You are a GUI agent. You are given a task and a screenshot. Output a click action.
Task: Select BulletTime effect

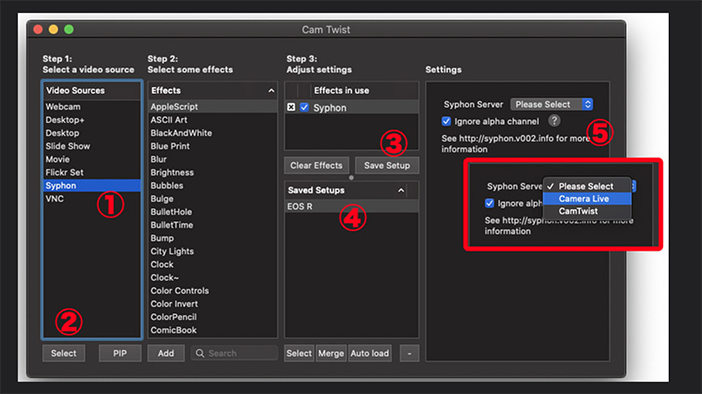(x=213, y=225)
